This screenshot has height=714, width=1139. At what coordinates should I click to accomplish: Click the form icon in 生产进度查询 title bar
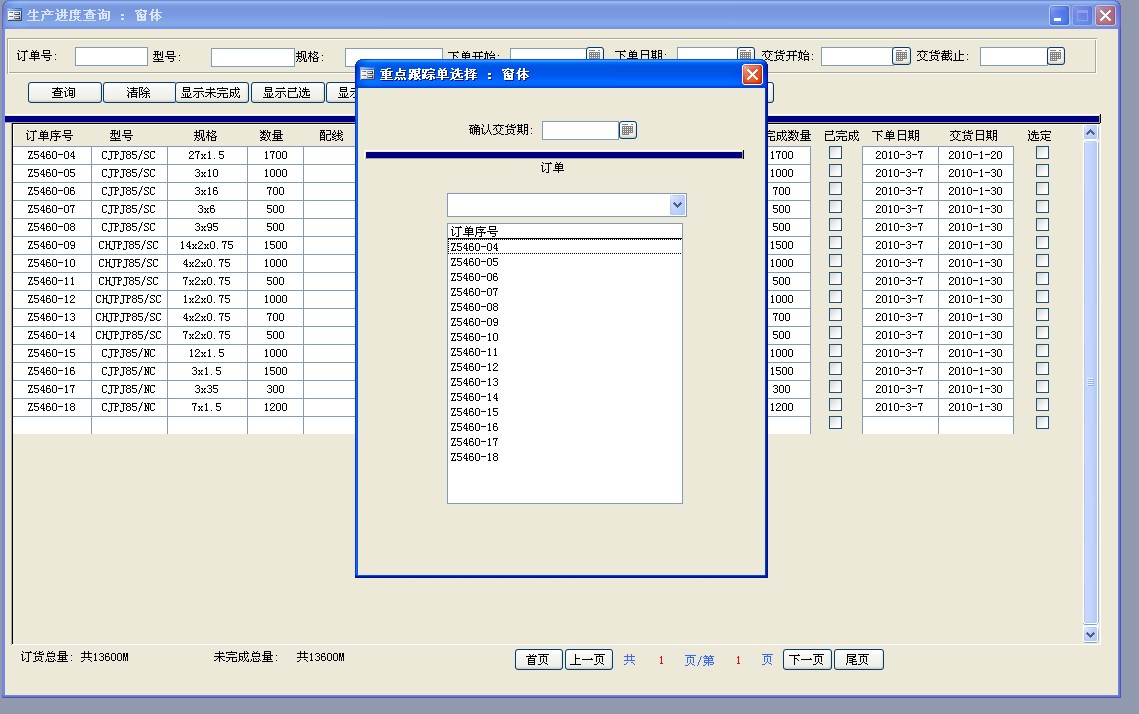pos(14,15)
